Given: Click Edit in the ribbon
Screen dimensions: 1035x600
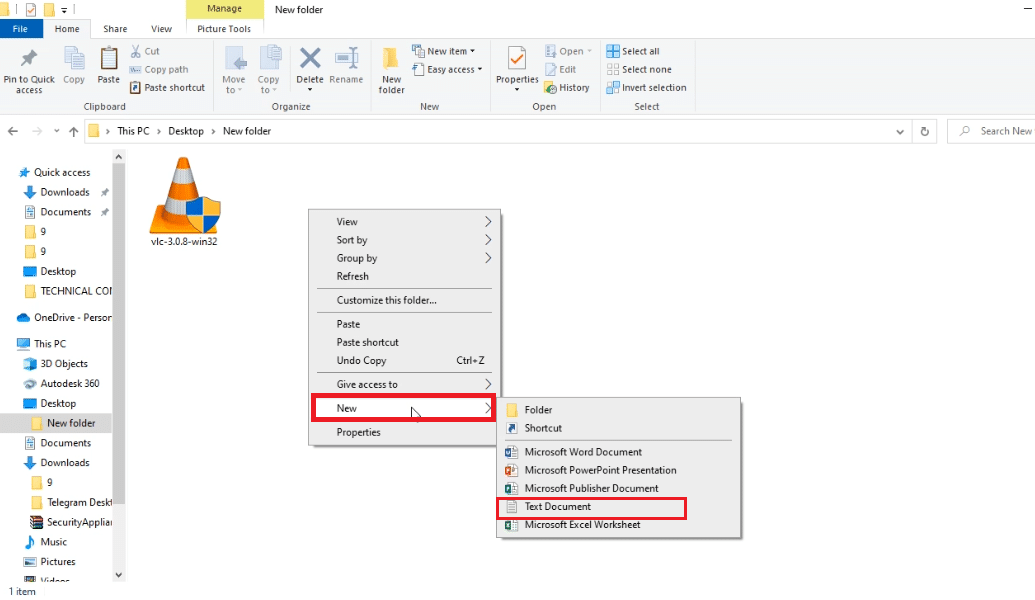Looking at the screenshot, I should tap(560, 69).
